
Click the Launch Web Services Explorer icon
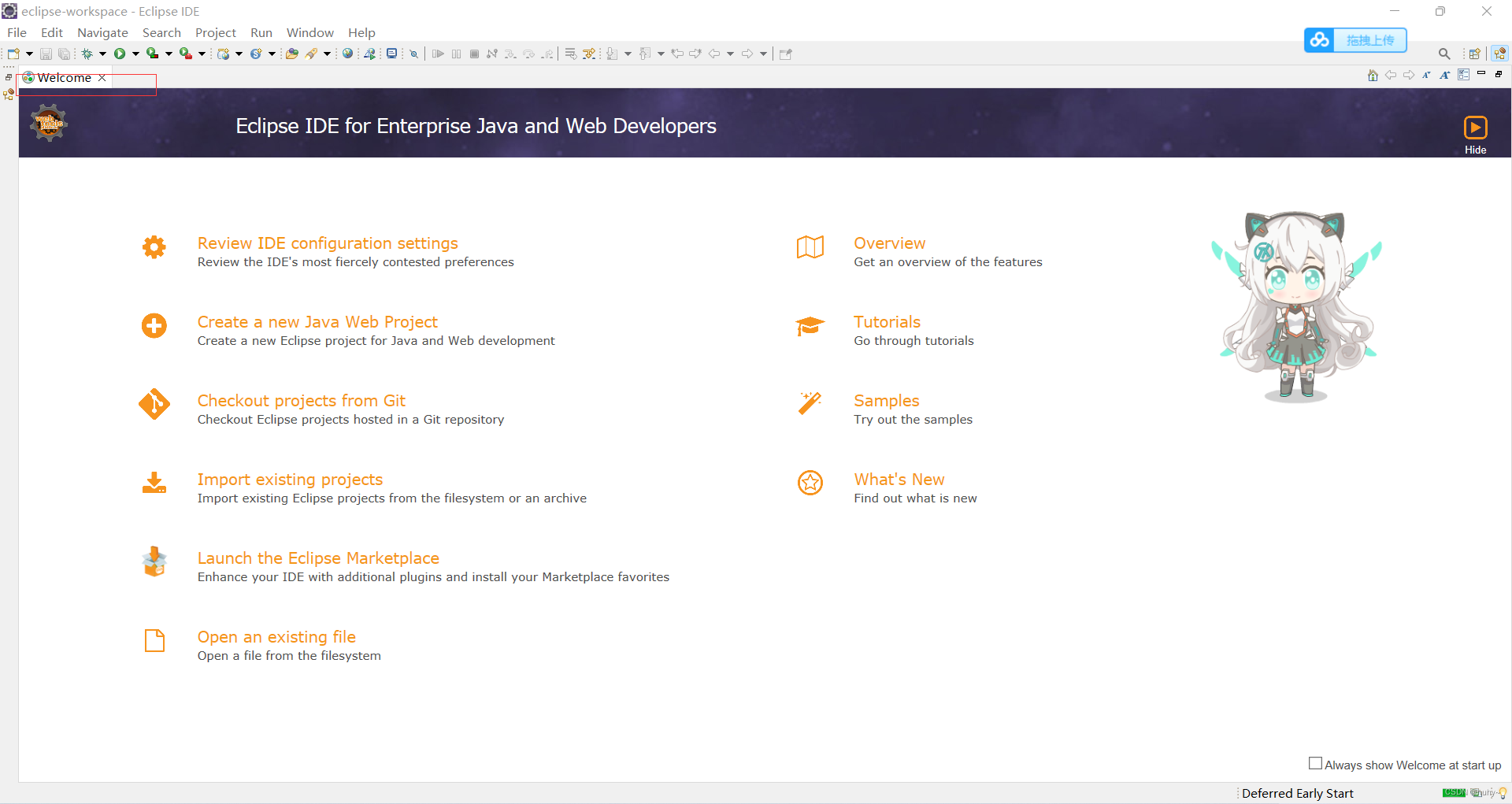369,54
